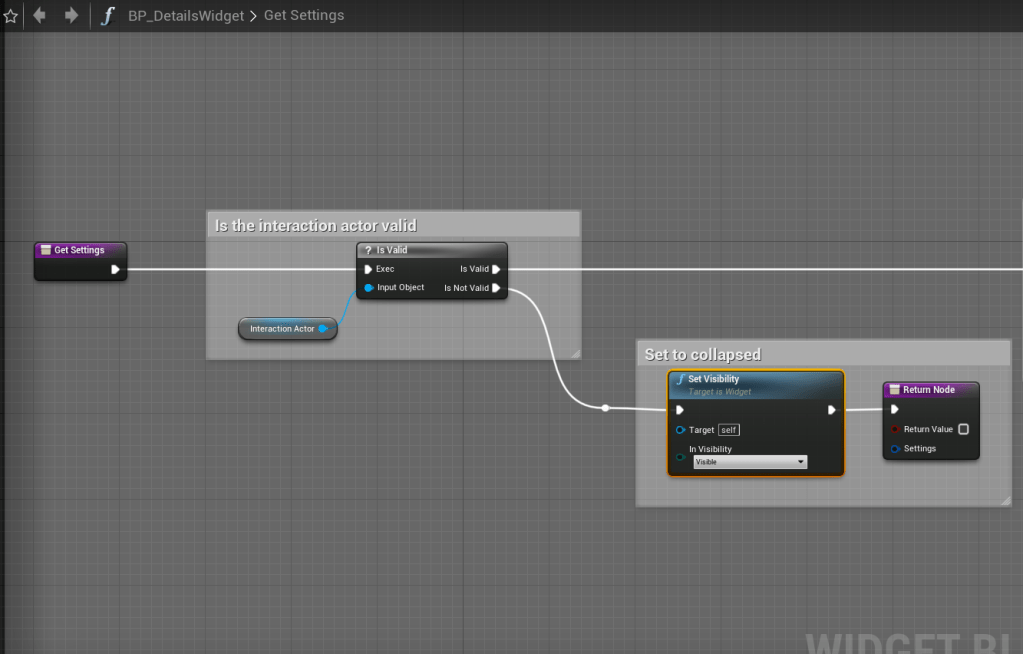Click the Interaction Actor variable output pin
Viewport: 1023px width, 654px height.
click(x=323, y=329)
